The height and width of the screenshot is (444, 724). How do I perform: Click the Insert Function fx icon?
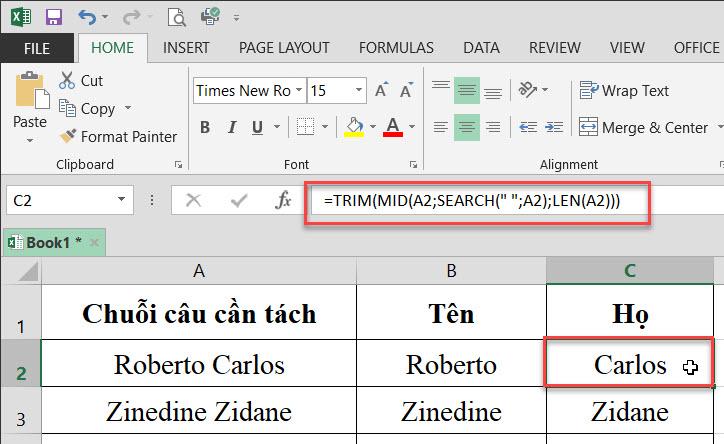[283, 200]
